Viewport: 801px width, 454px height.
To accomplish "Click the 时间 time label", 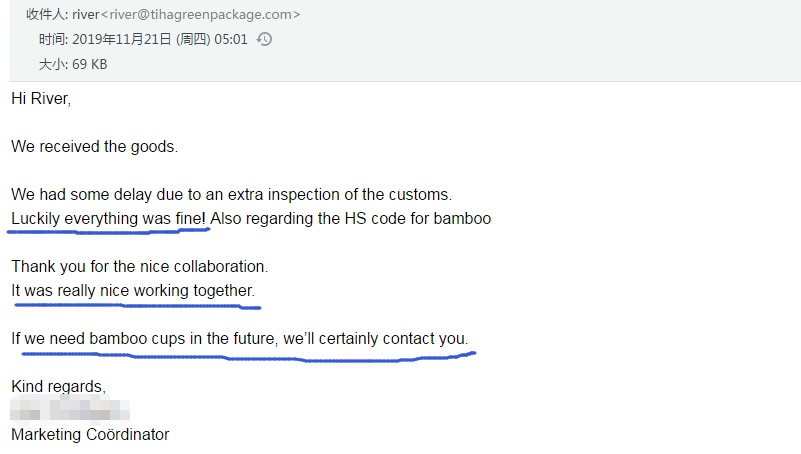I will 51,40.
